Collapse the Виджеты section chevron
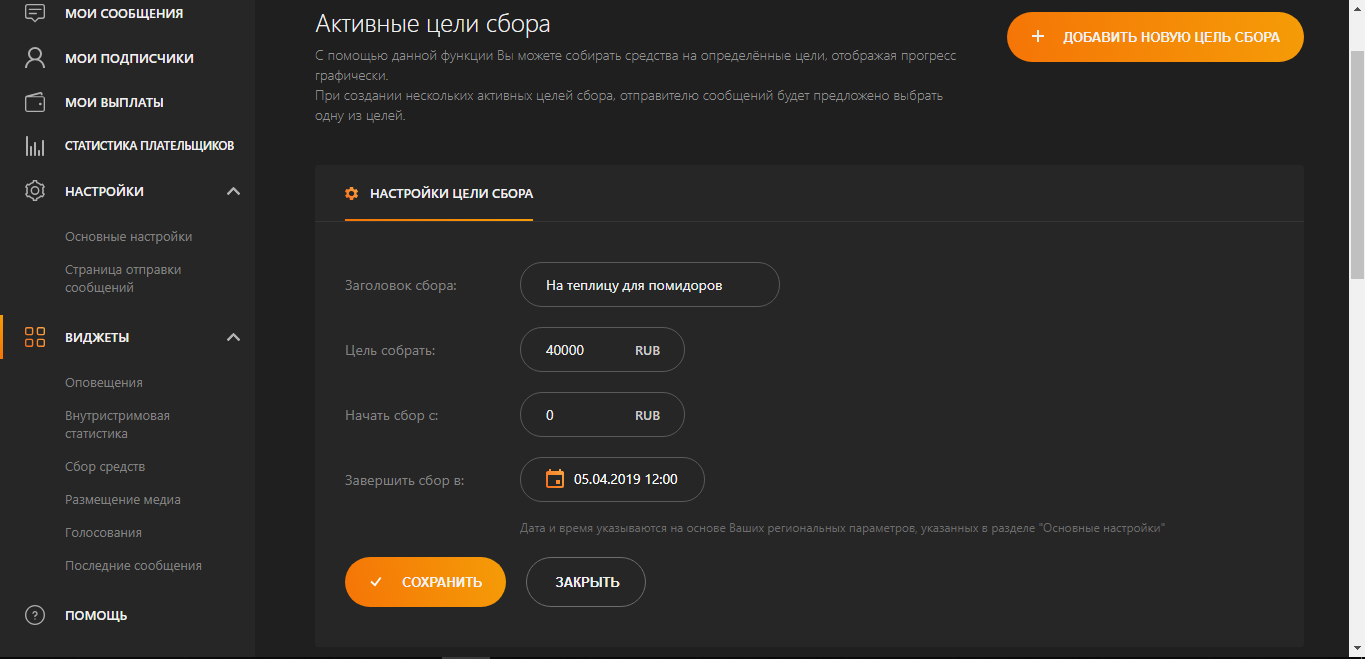Image resolution: width=1365 pixels, height=660 pixels. point(233,337)
